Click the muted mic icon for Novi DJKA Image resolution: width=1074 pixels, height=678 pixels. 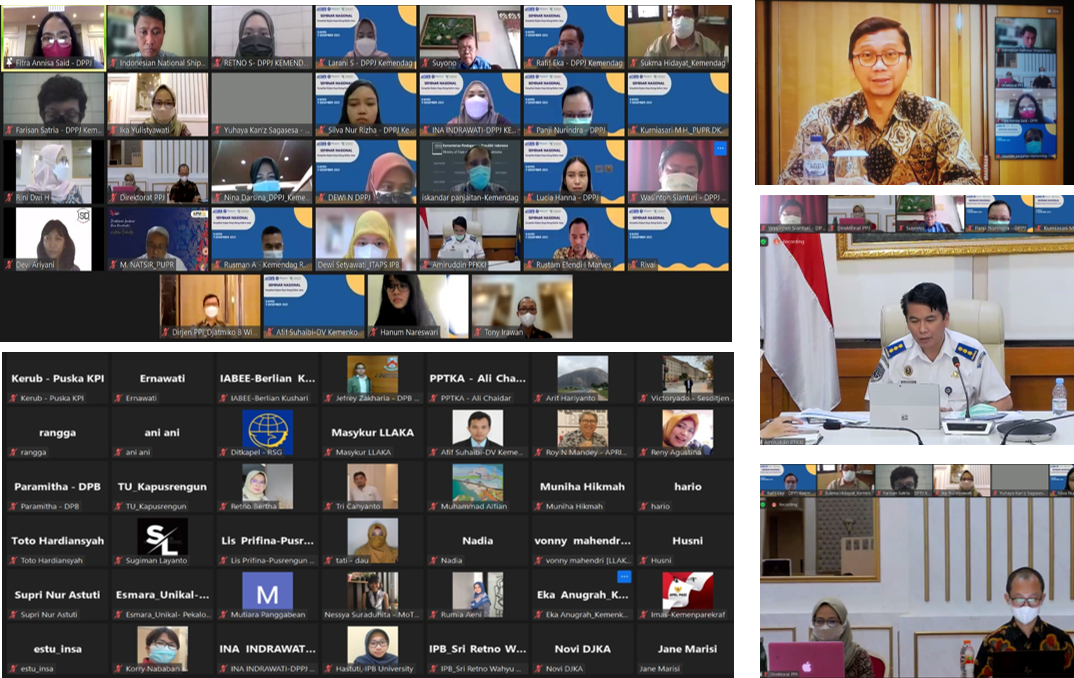(x=538, y=668)
